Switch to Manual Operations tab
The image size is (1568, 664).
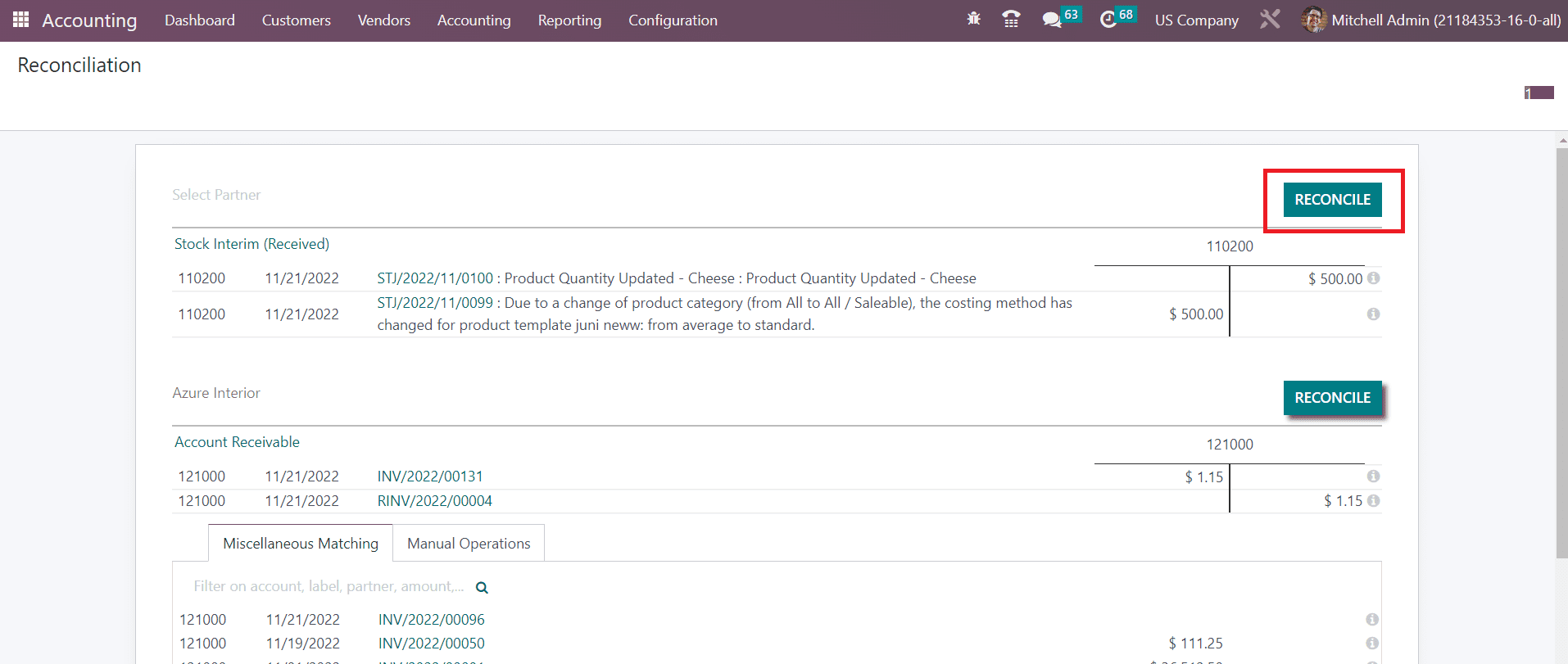[469, 544]
